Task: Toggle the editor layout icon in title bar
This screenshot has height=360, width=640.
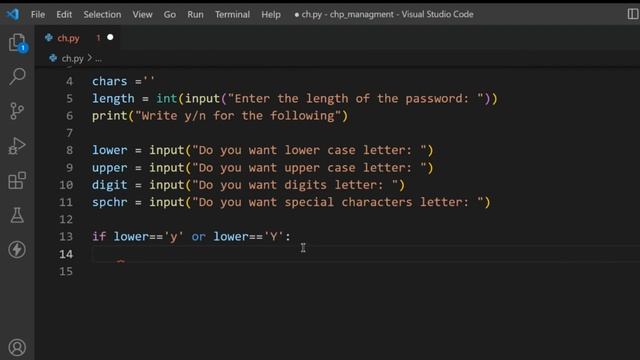Action: (x=633, y=14)
